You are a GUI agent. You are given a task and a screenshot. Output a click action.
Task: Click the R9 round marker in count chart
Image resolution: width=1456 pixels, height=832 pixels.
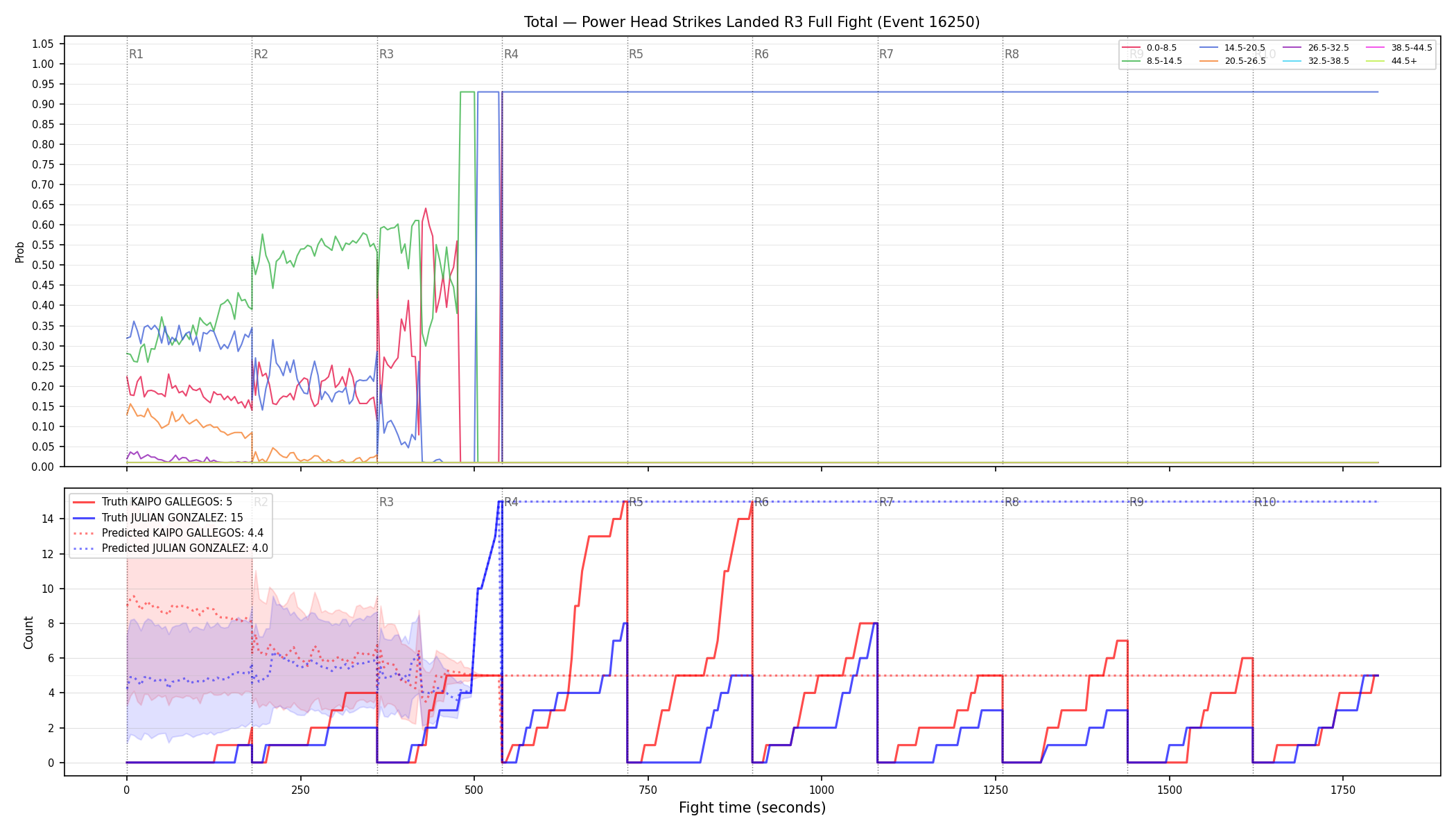(x=1136, y=502)
